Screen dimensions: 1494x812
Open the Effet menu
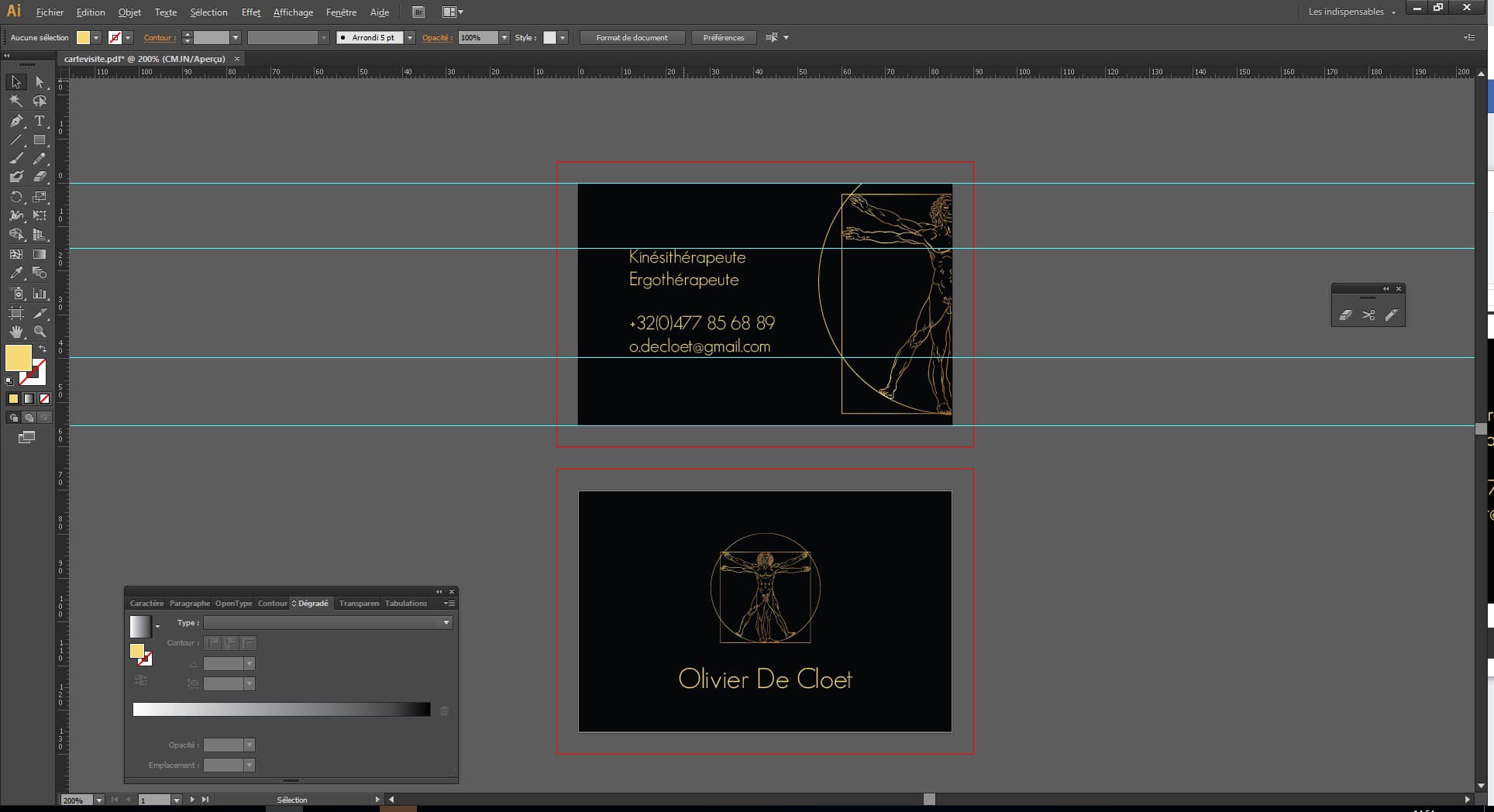tap(251, 12)
